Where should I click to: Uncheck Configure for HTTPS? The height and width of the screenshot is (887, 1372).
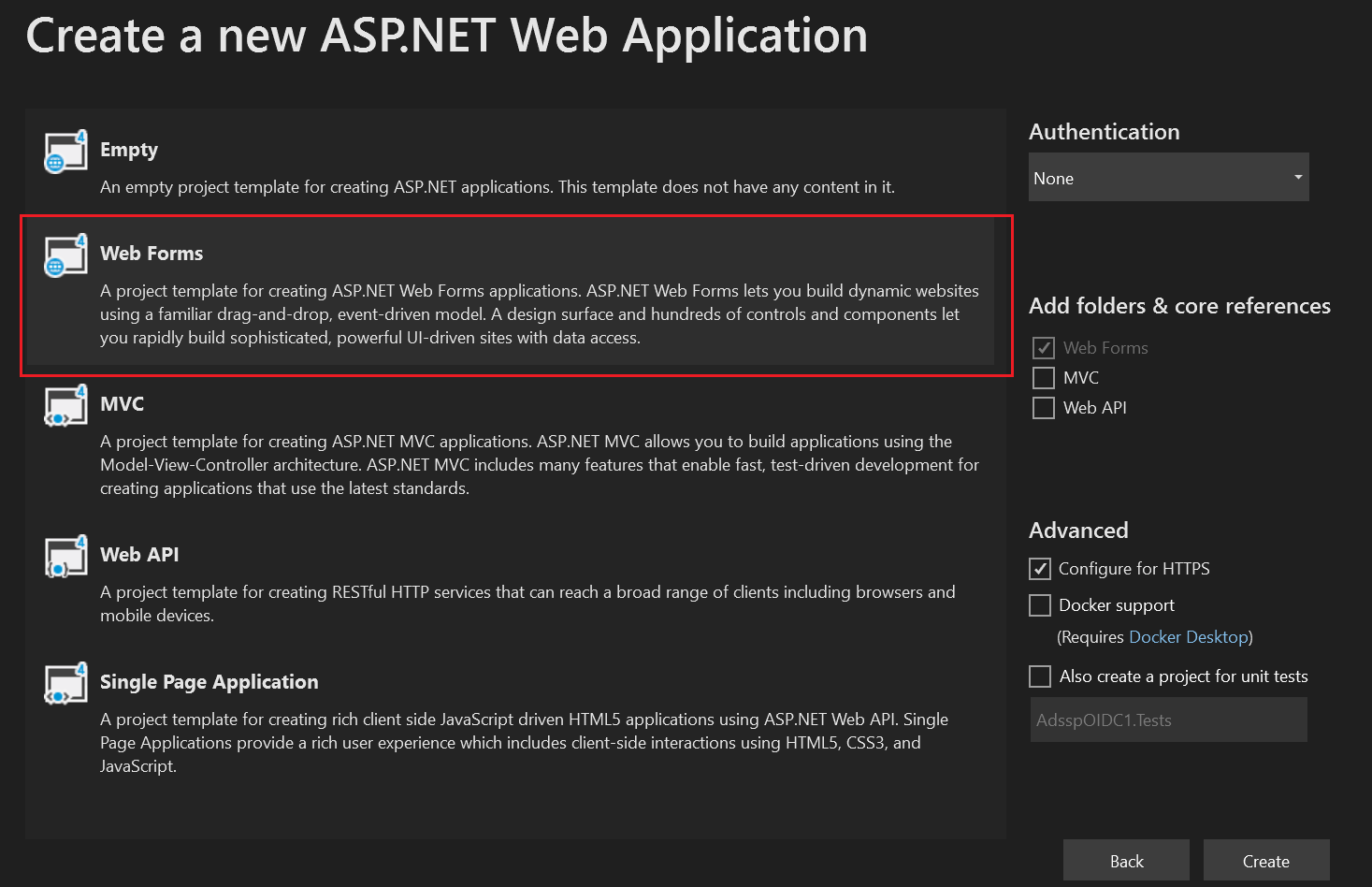(1040, 569)
